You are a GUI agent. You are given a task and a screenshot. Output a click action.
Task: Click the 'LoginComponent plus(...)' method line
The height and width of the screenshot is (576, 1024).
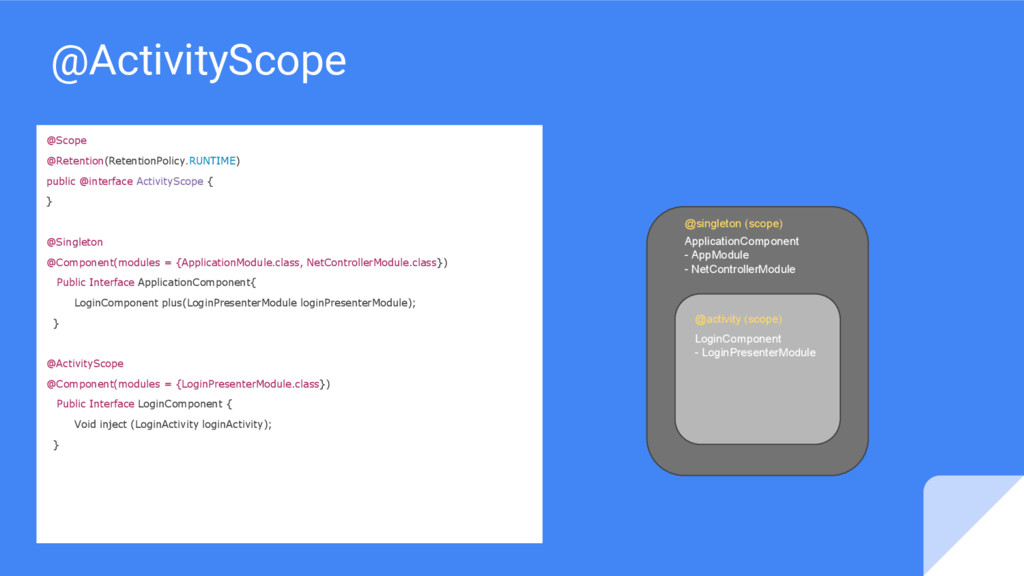pyautogui.click(x=245, y=303)
